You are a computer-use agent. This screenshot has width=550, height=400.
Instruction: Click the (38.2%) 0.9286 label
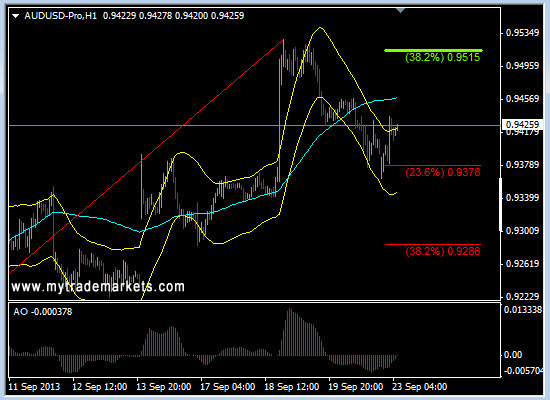coord(443,251)
